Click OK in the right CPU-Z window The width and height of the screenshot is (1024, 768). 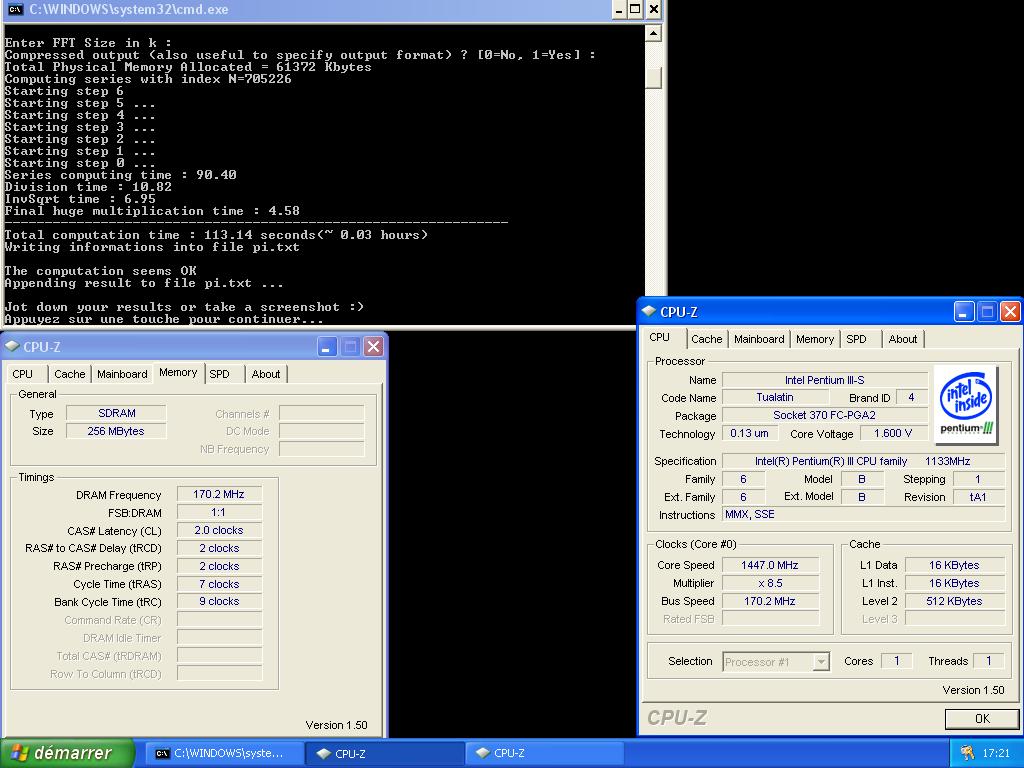[982, 718]
